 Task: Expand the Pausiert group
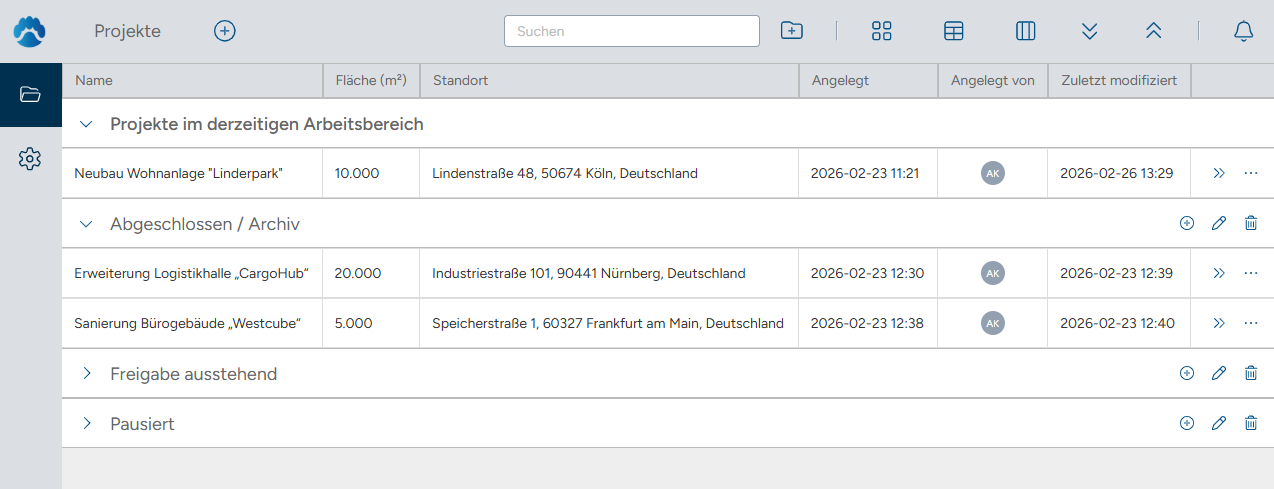87,423
